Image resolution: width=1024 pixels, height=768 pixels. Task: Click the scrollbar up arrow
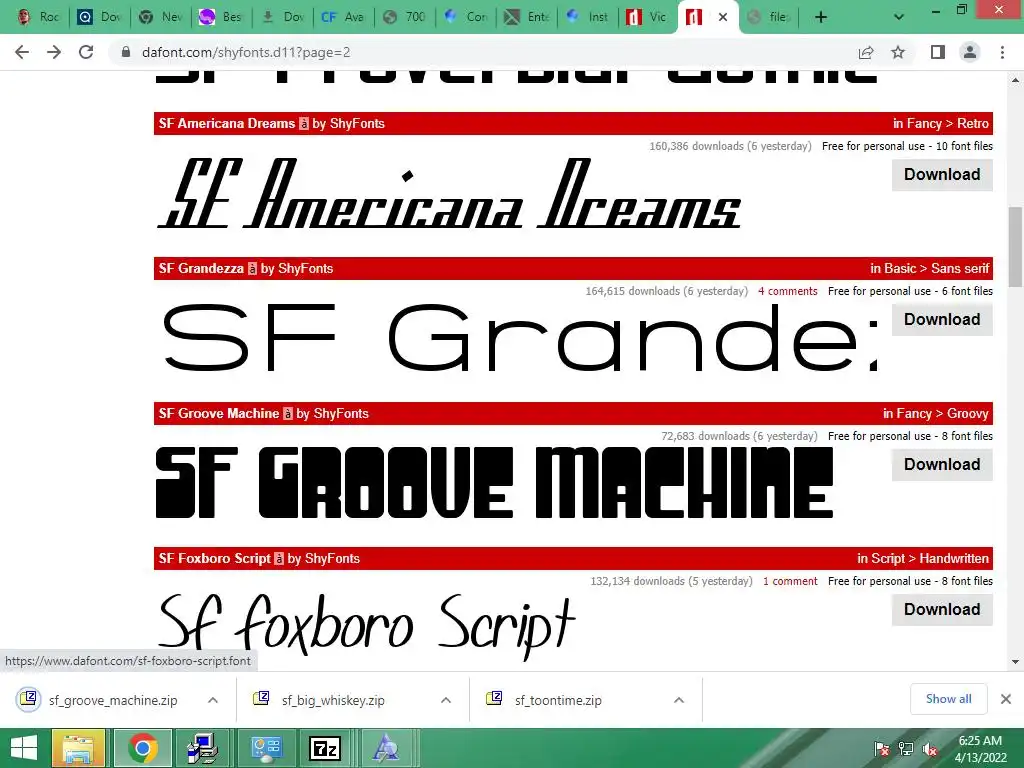point(1015,80)
